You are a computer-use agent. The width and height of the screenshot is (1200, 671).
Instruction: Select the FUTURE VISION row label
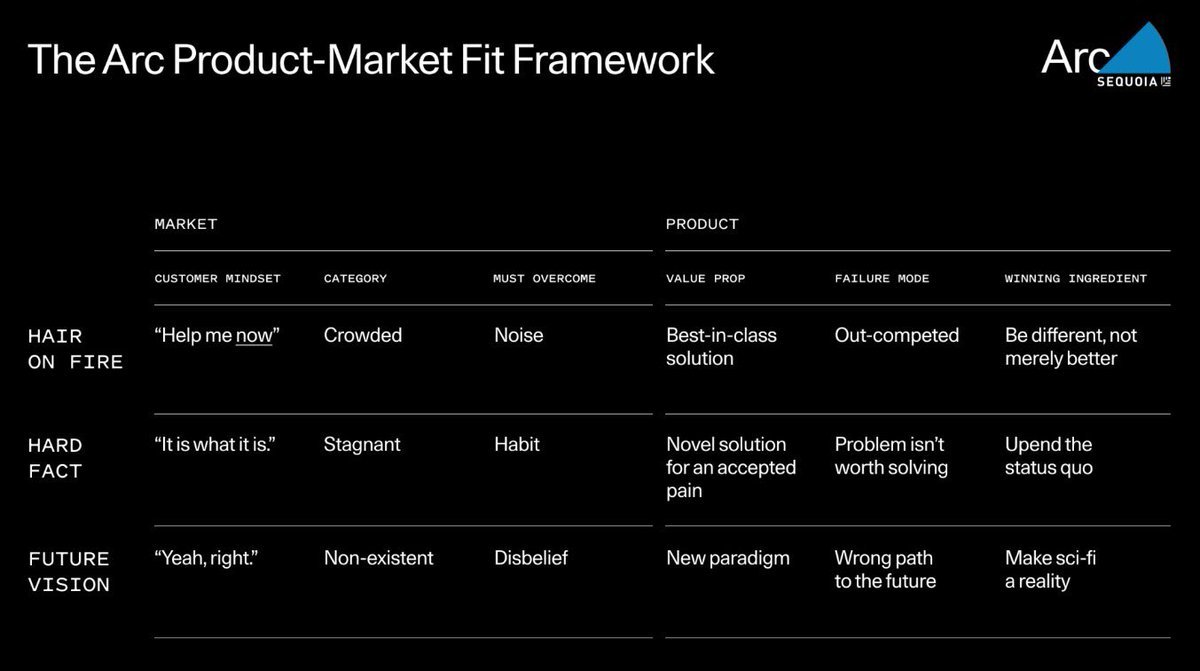(x=68, y=571)
